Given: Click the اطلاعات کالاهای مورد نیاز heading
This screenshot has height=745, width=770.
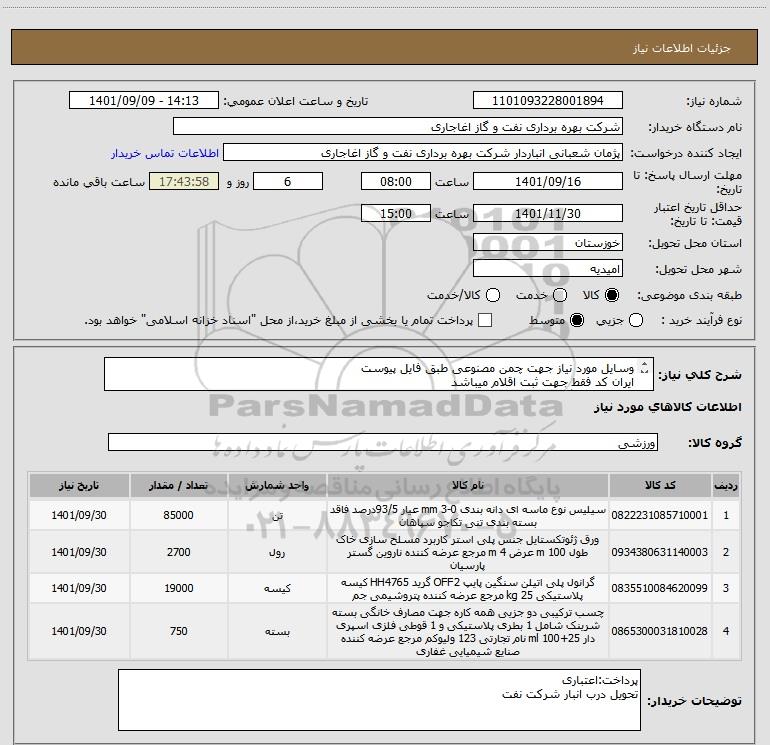Looking at the screenshot, I should [667, 407].
